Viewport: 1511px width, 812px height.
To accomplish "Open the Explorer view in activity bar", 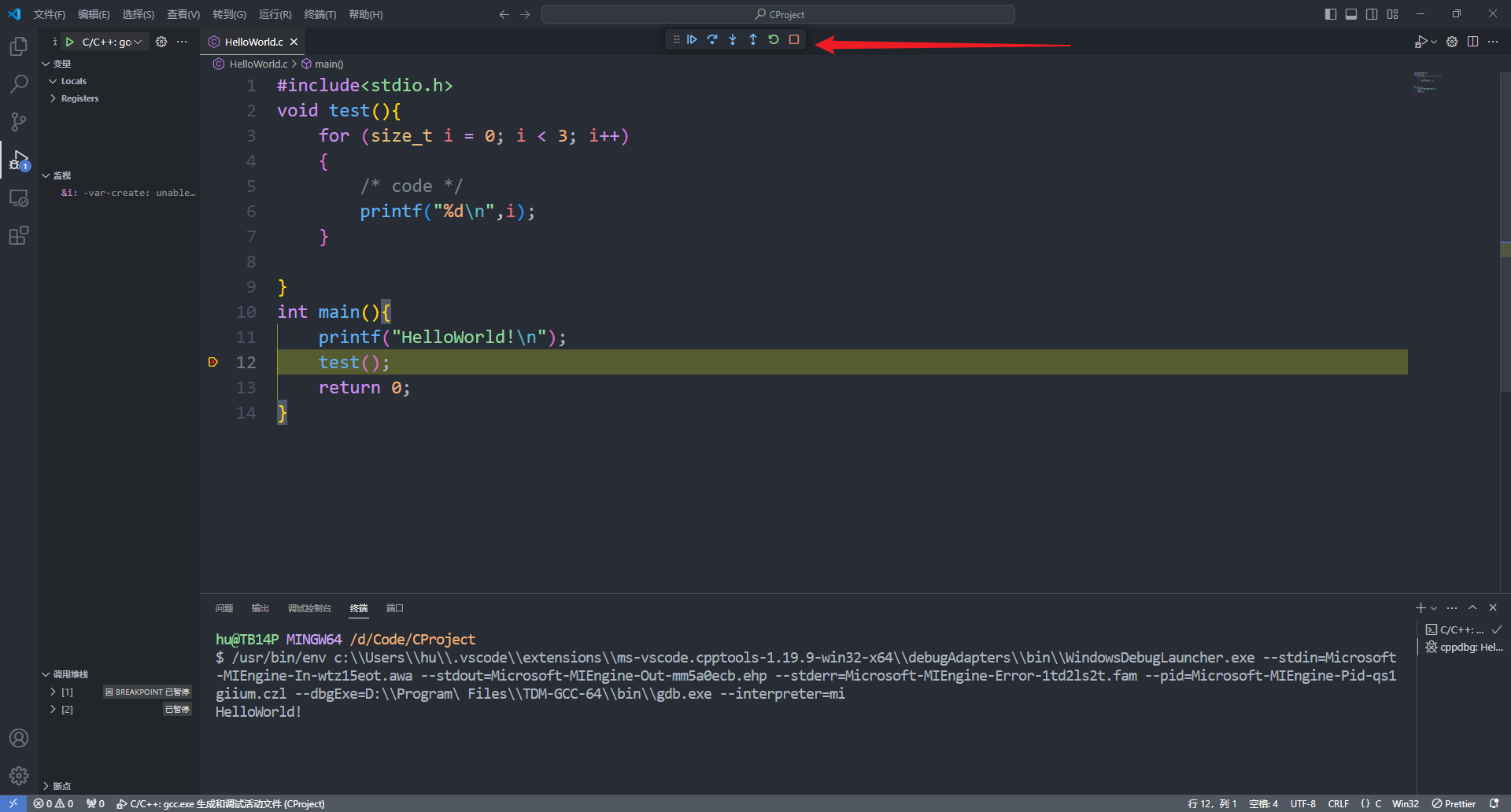I will [19, 46].
